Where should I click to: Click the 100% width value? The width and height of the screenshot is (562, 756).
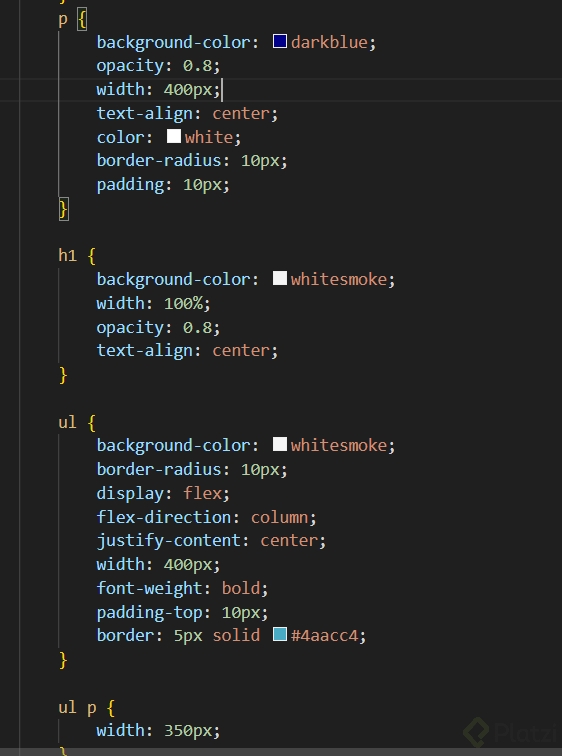[x=183, y=303]
